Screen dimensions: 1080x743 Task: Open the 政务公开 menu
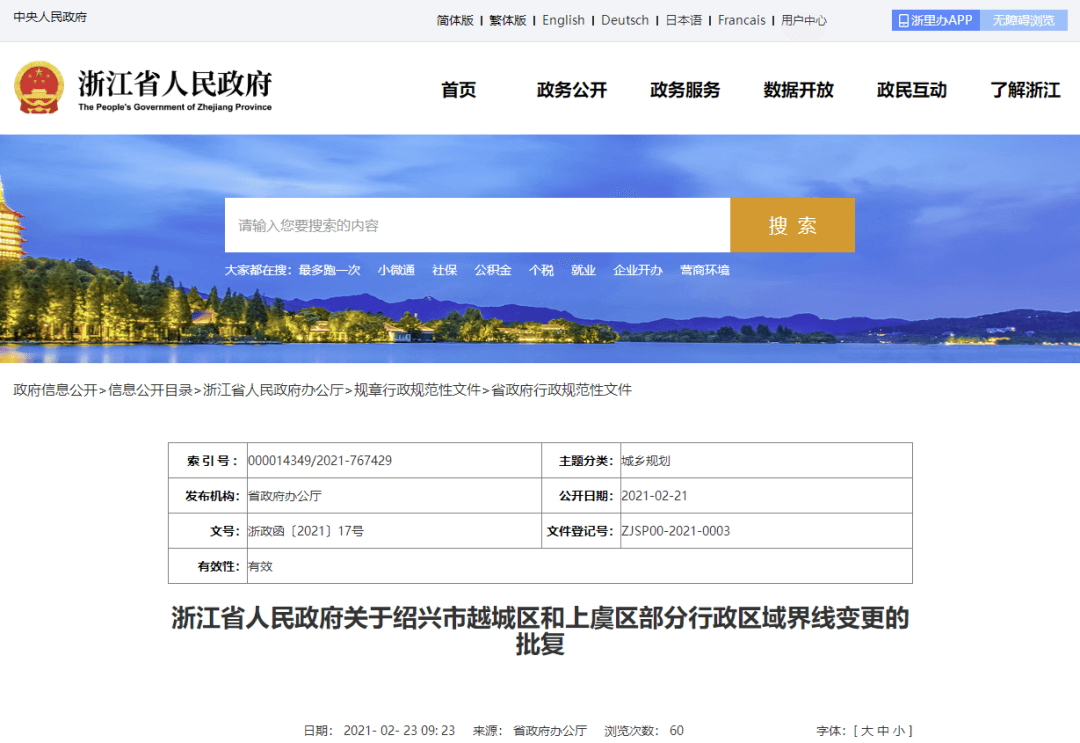pos(571,89)
